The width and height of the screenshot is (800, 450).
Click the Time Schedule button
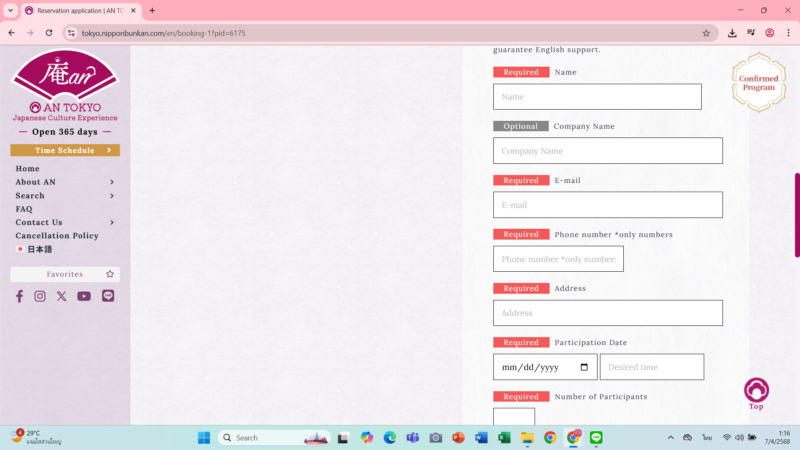[x=65, y=150]
